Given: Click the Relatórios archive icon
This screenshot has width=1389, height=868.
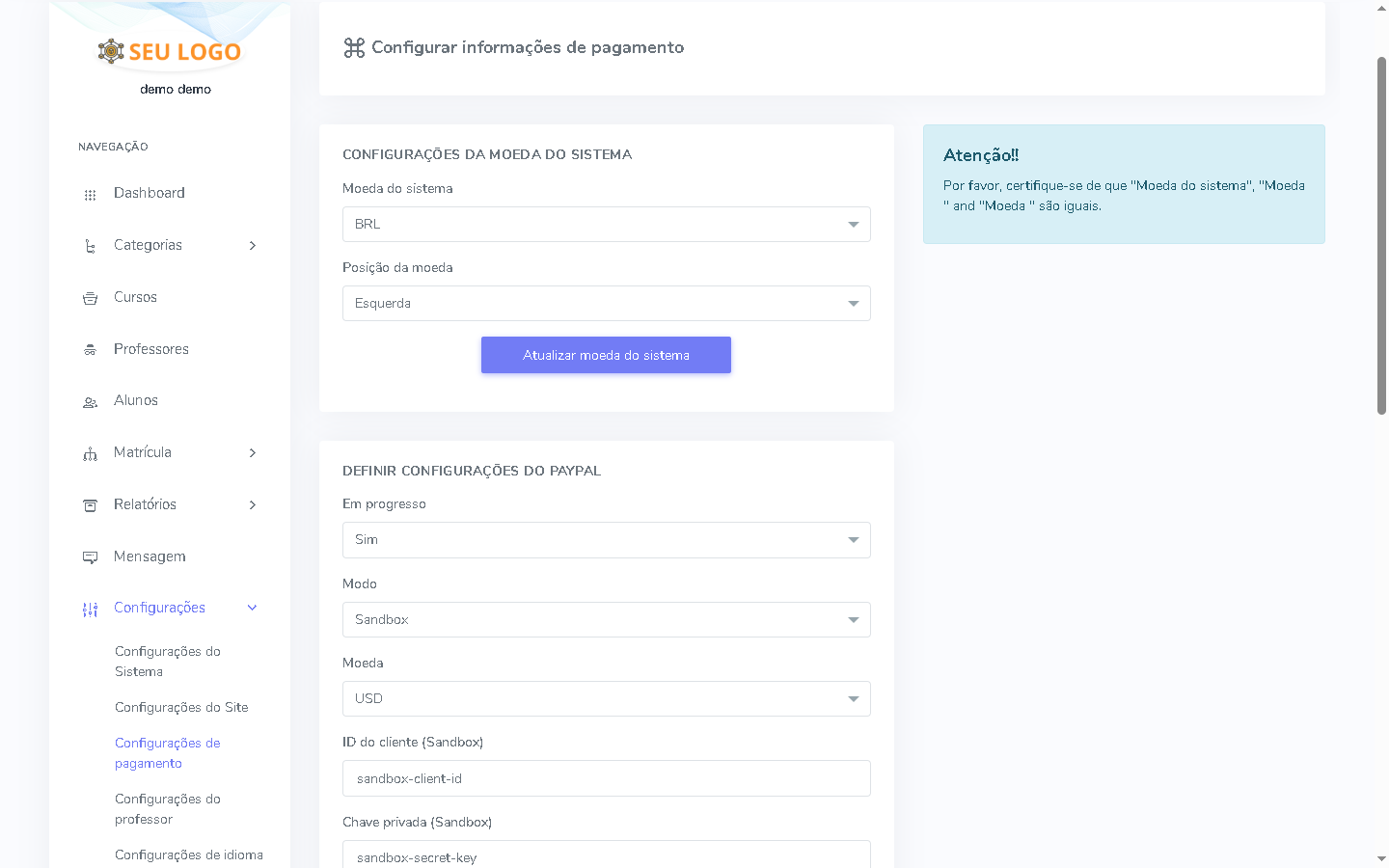Looking at the screenshot, I should (90, 505).
